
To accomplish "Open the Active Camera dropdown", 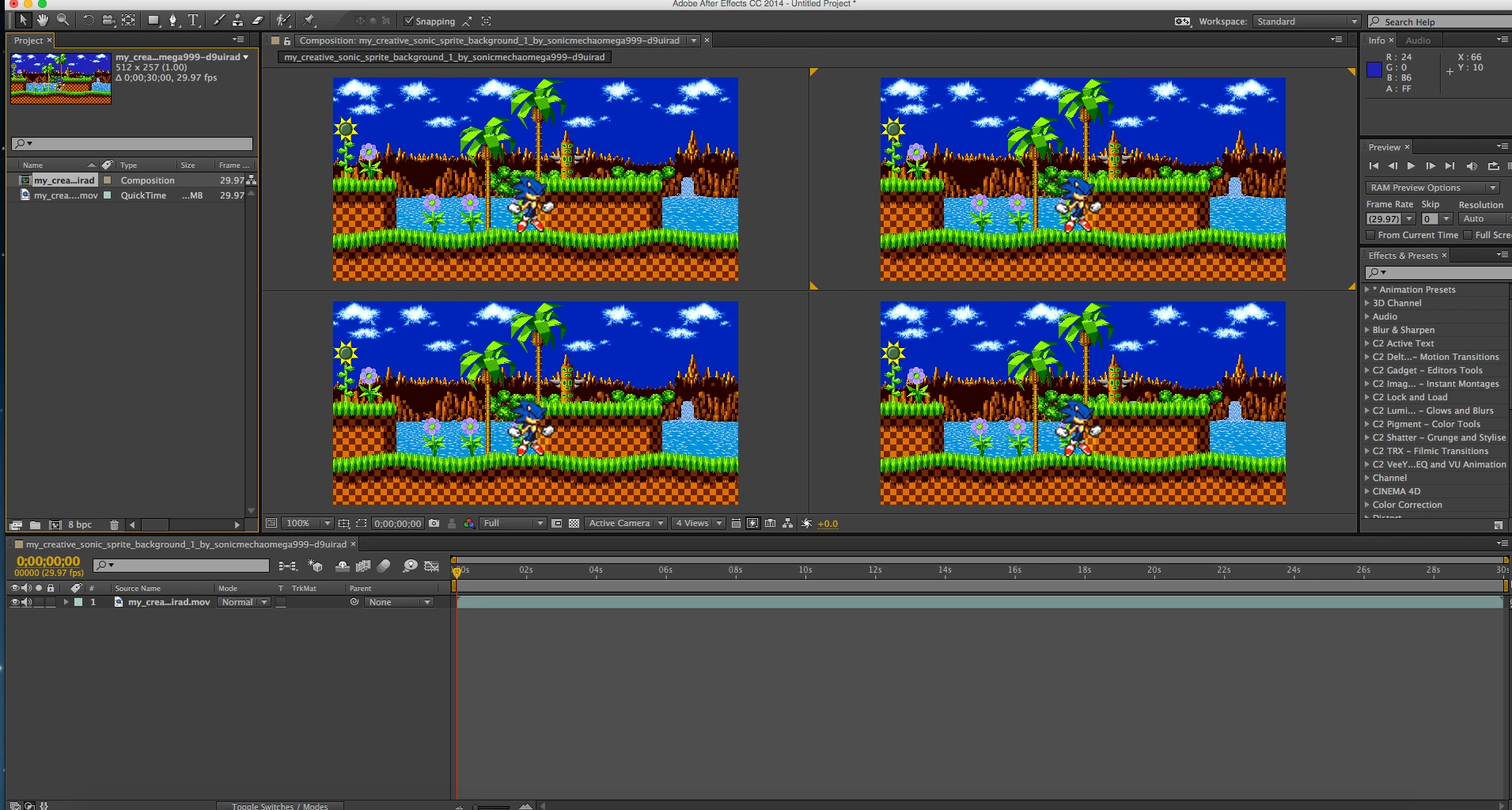I will 626,524.
